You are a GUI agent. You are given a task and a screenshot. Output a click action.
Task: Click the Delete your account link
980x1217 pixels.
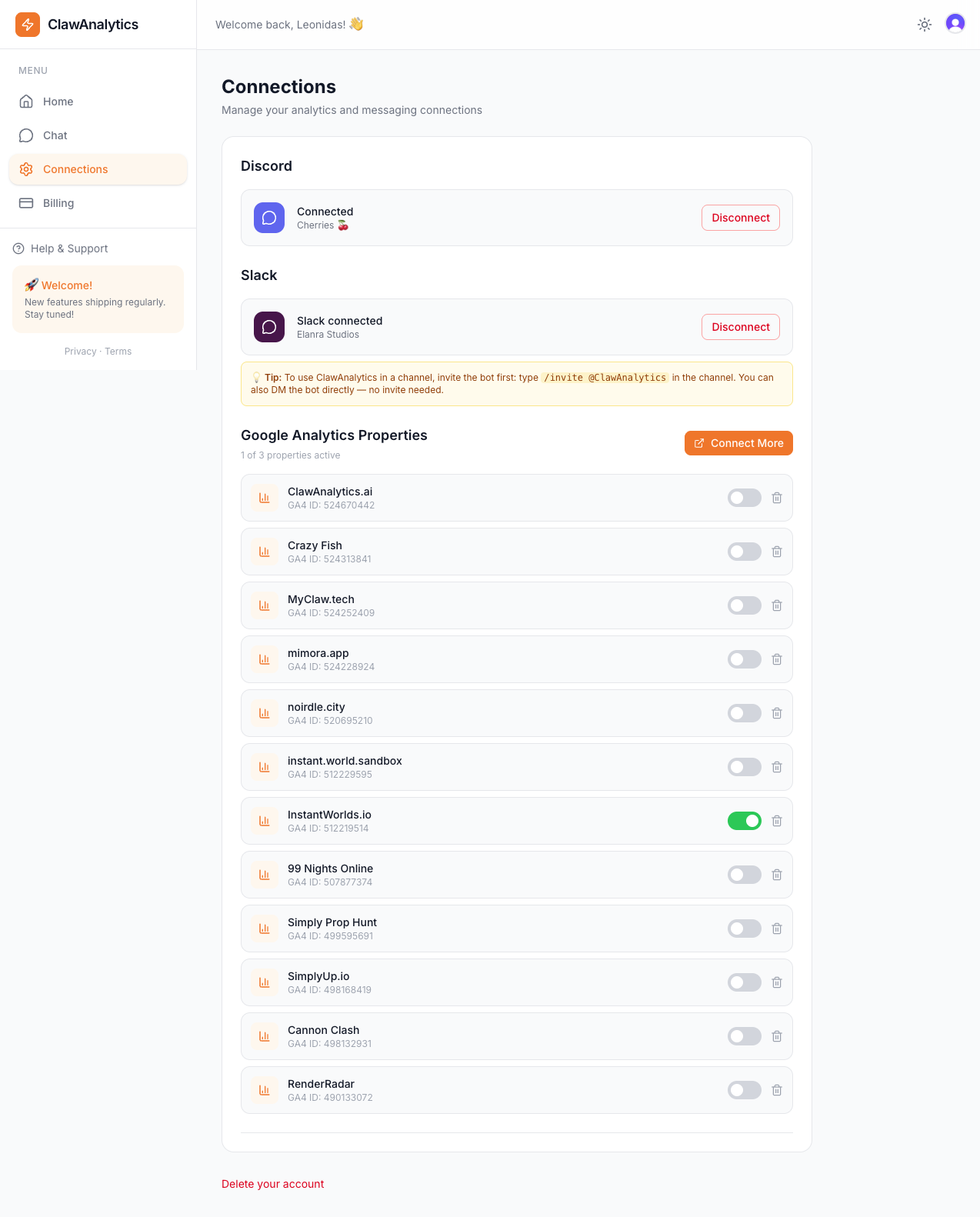point(272,1184)
